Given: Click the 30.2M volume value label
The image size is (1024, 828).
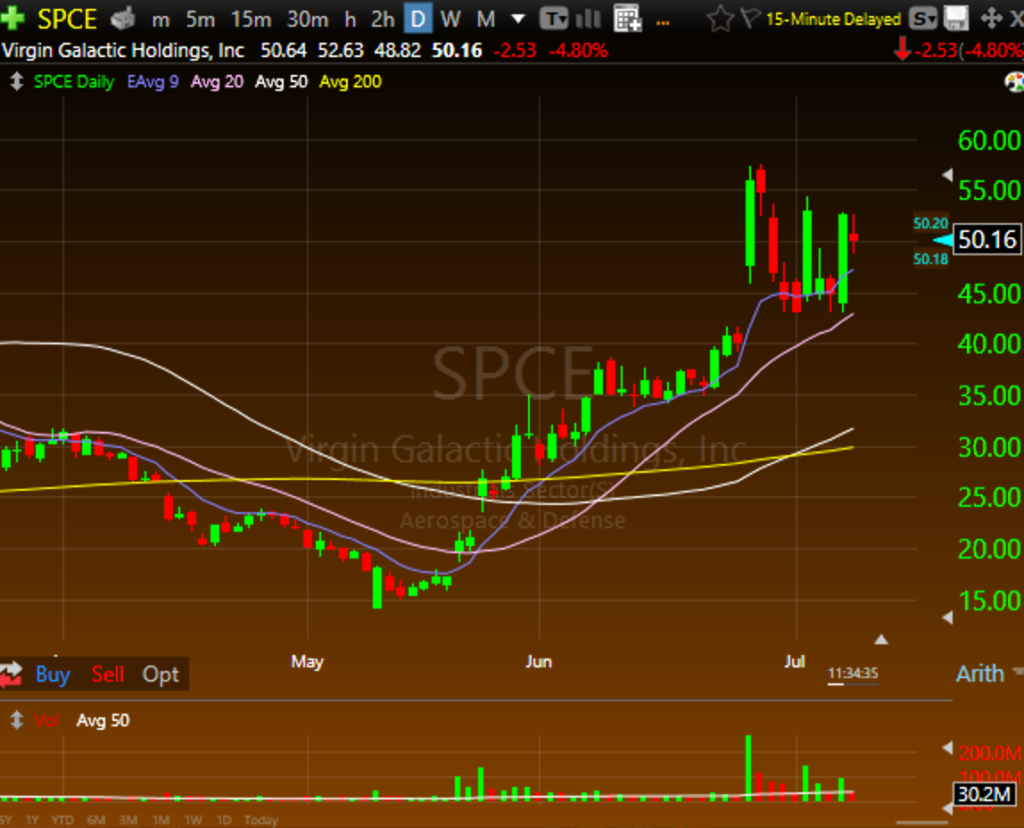Looking at the screenshot, I should point(985,795).
